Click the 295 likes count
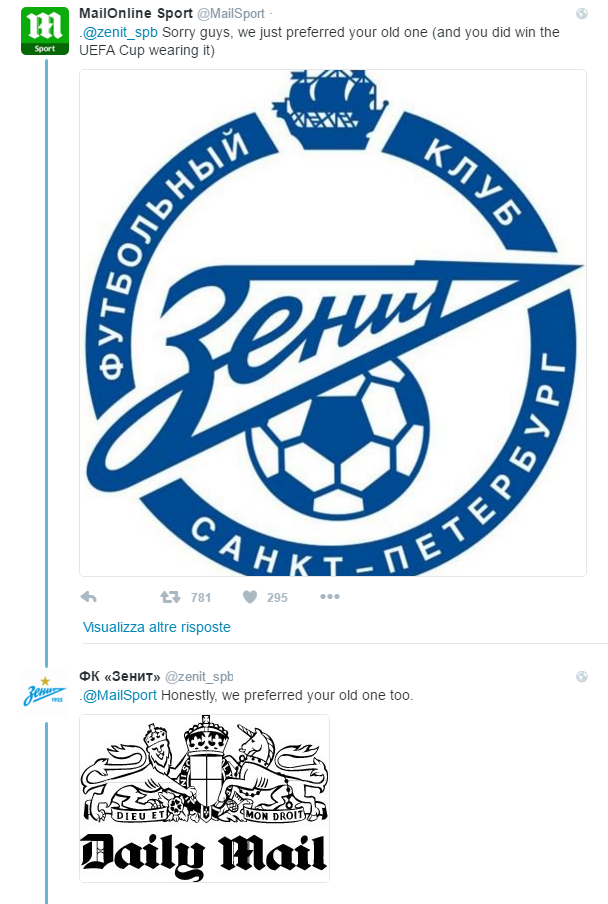The image size is (608, 904). tap(277, 598)
